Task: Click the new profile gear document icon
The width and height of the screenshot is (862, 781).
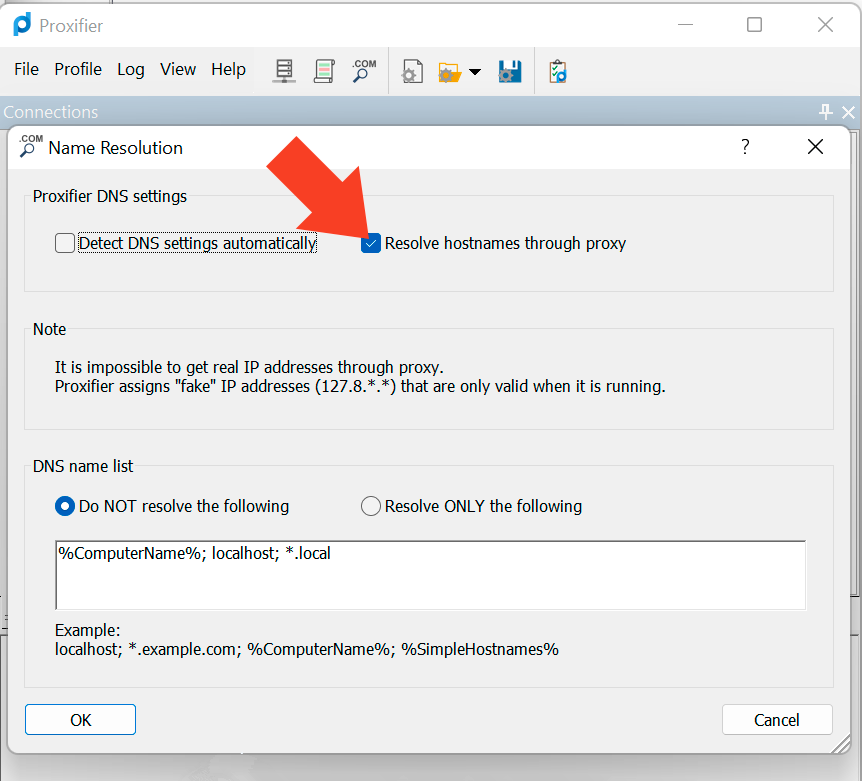Action: (412, 71)
